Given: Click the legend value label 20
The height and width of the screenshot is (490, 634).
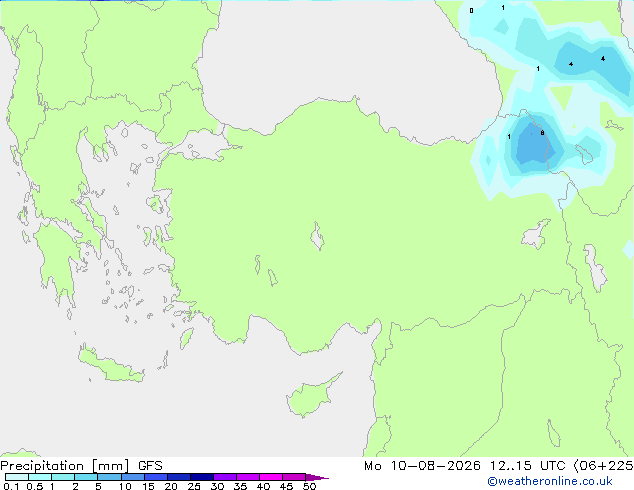Looking at the screenshot, I should pos(171,486).
